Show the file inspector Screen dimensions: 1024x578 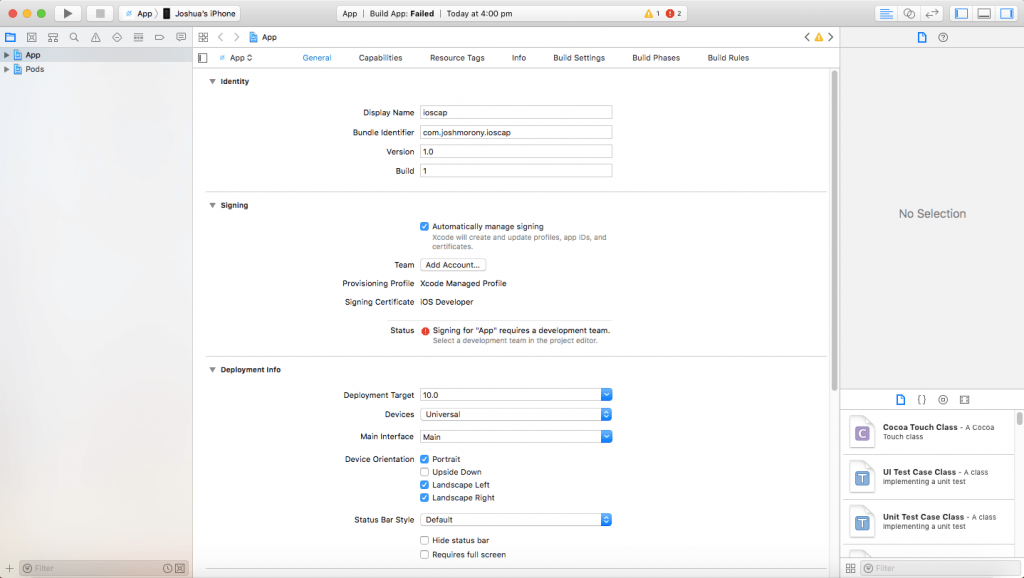tap(921, 37)
